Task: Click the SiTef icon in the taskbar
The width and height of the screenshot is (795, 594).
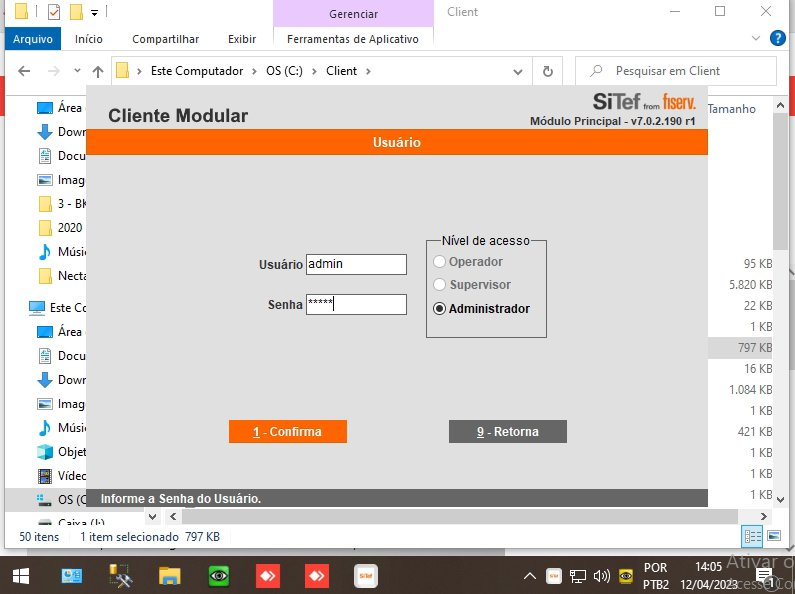Action: coord(366,576)
